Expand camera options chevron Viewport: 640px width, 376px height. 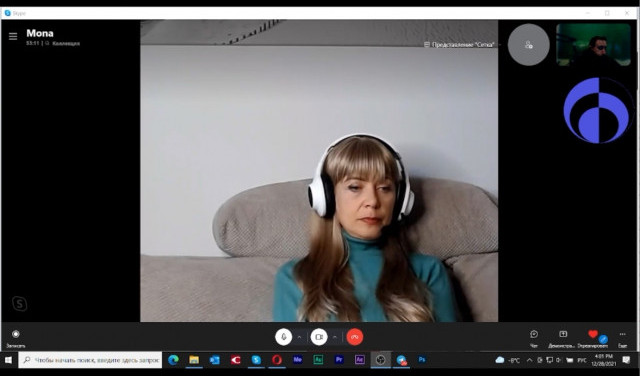335,337
